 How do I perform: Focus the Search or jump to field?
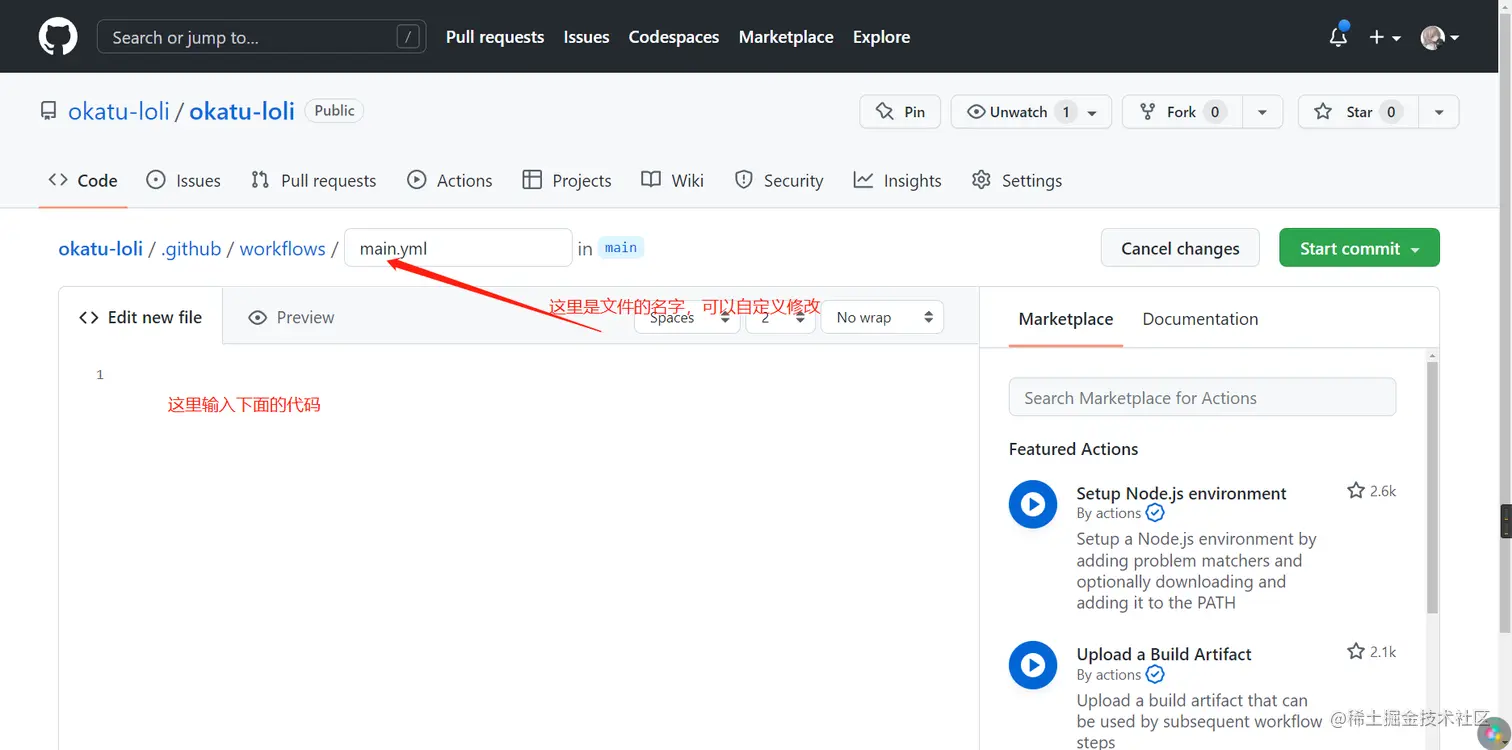click(x=261, y=37)
